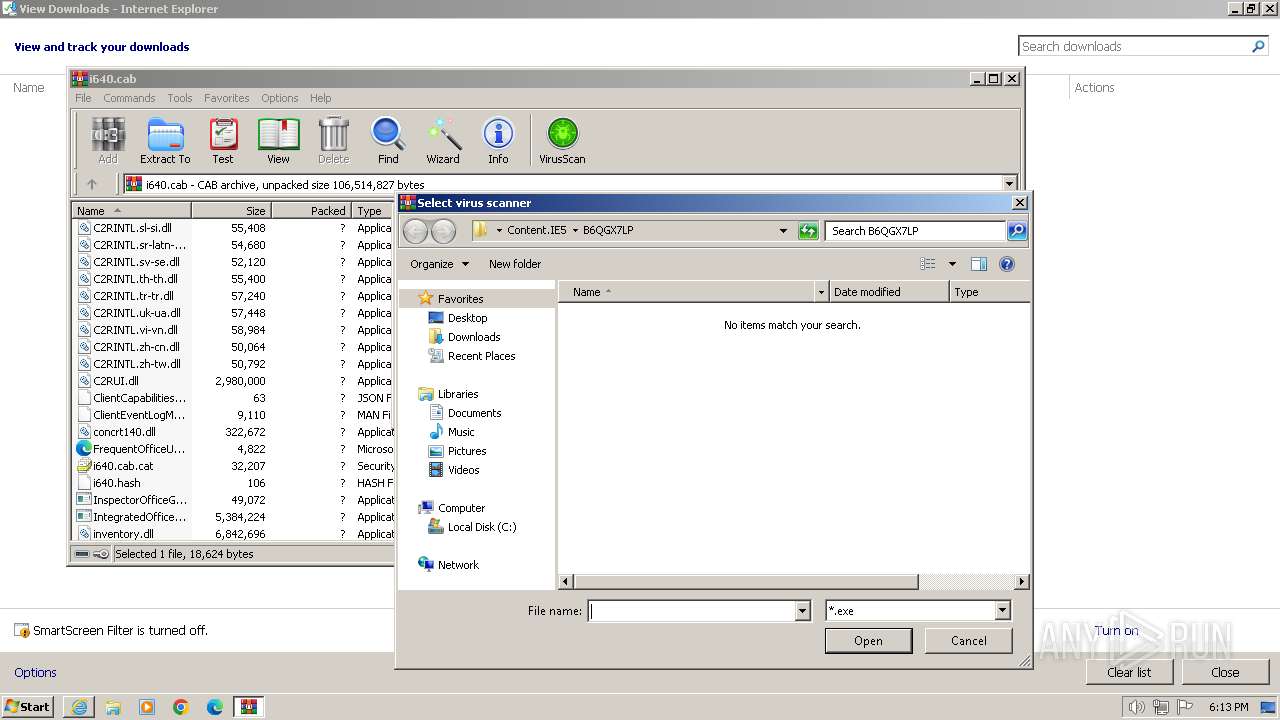This screenshot has width=1280, height=720.
Task: Open the Help menu in WinRAR
Action: (x=320, y=98)
